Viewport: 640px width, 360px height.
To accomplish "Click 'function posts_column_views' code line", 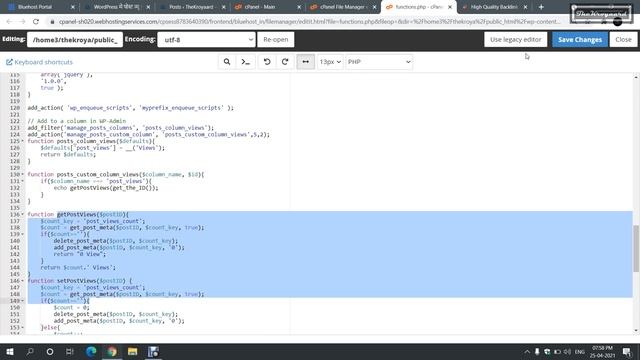I will point(91,141).
